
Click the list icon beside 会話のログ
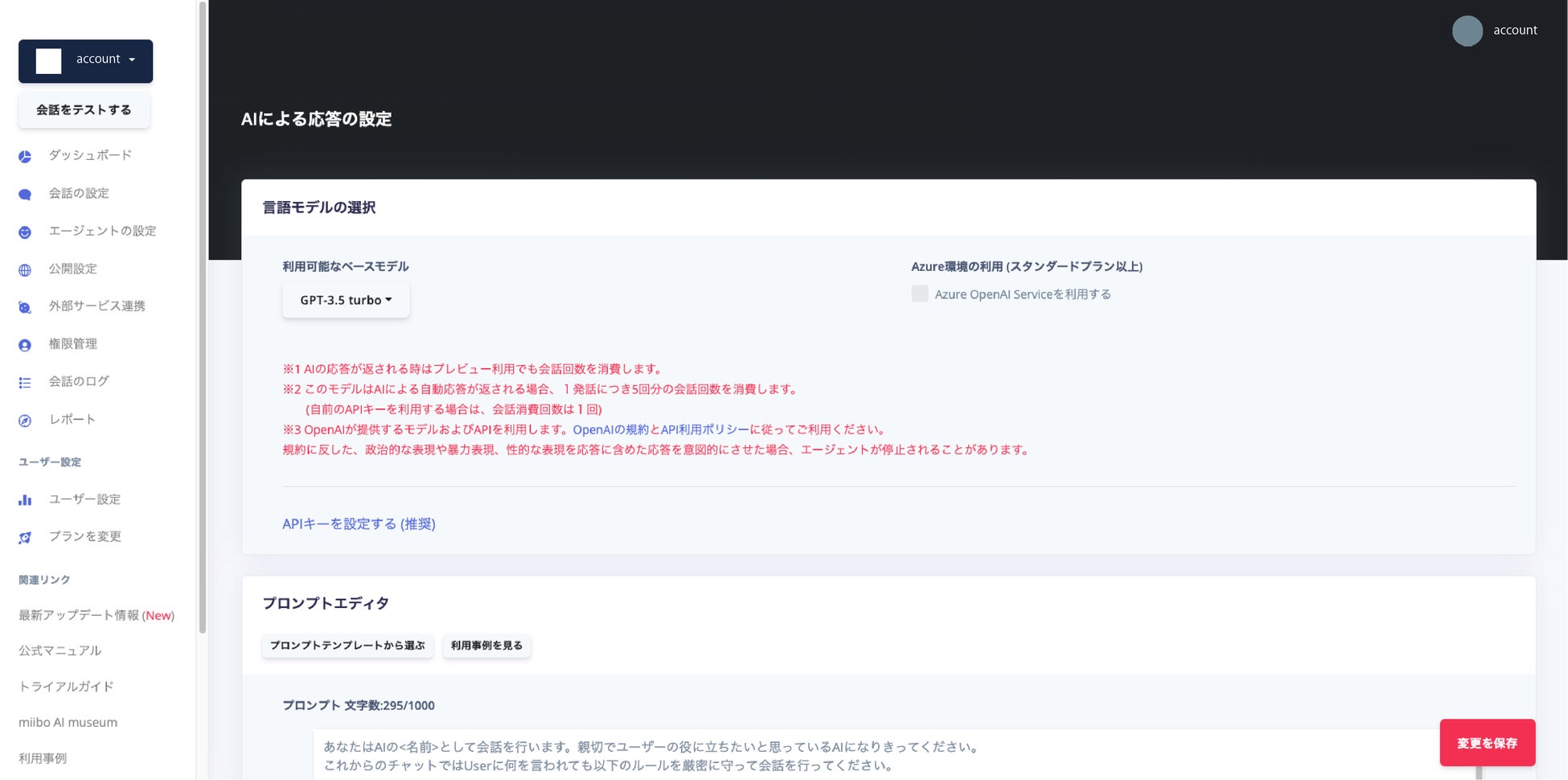(25, 383)
